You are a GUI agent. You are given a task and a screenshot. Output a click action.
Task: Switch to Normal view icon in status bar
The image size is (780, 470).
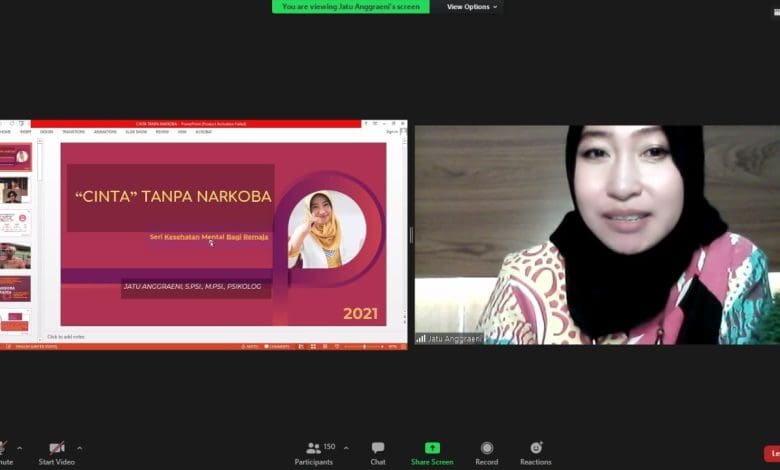pos(301,346)
